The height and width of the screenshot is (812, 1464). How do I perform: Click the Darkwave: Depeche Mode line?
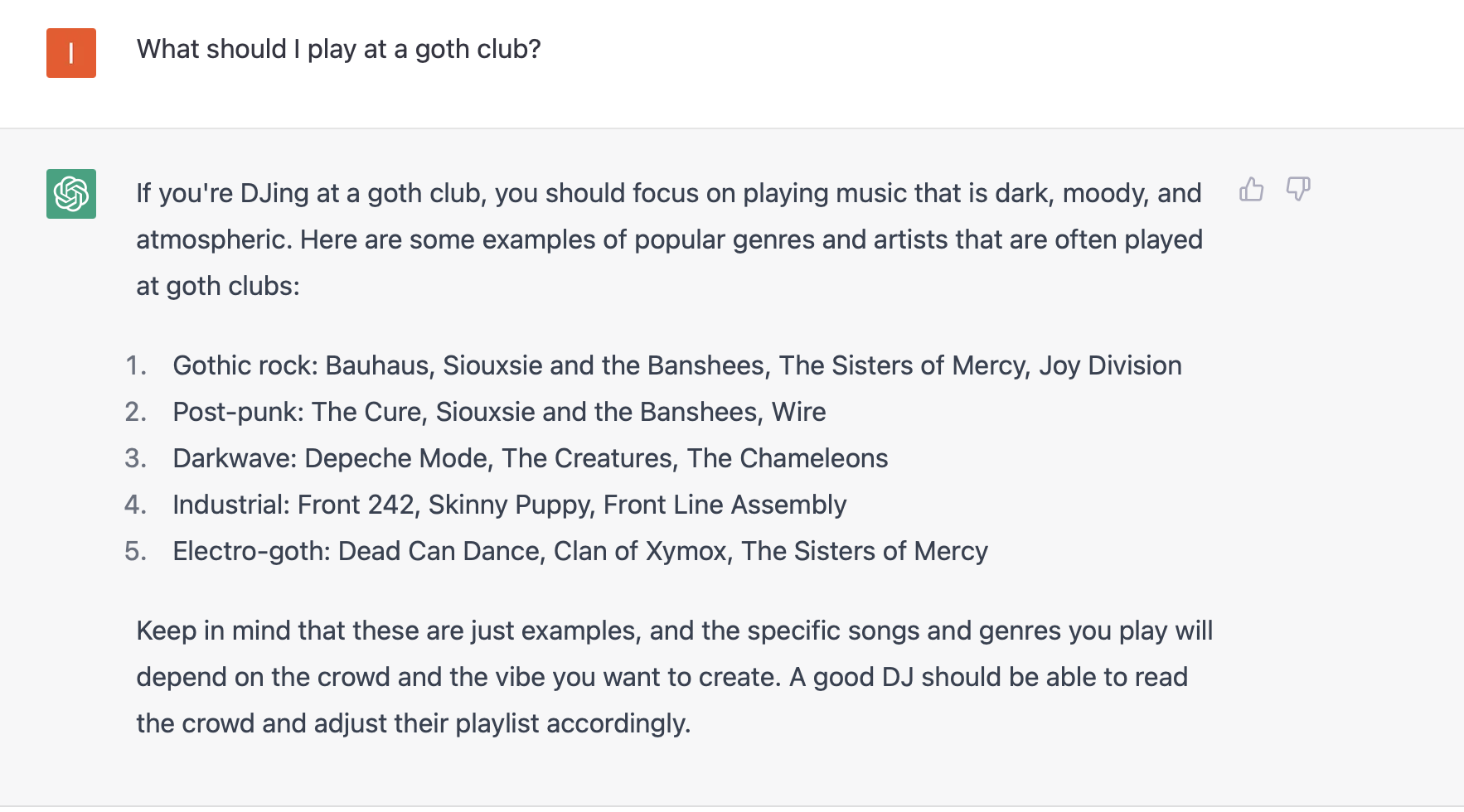click(x=531, y=458)
